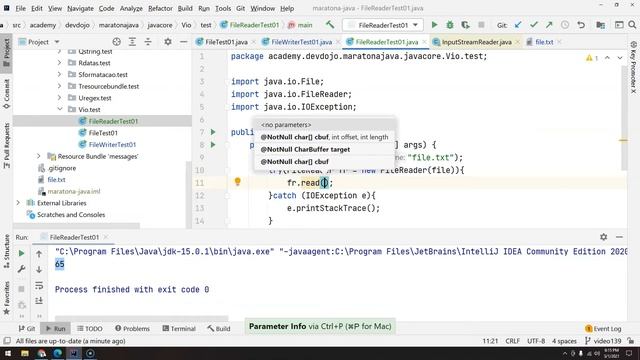Image resolution: width=640 pixels, height=360 pixels.
Task: Open the Run configuration dropdown FileReaderTest01
Action: [382, 25]
